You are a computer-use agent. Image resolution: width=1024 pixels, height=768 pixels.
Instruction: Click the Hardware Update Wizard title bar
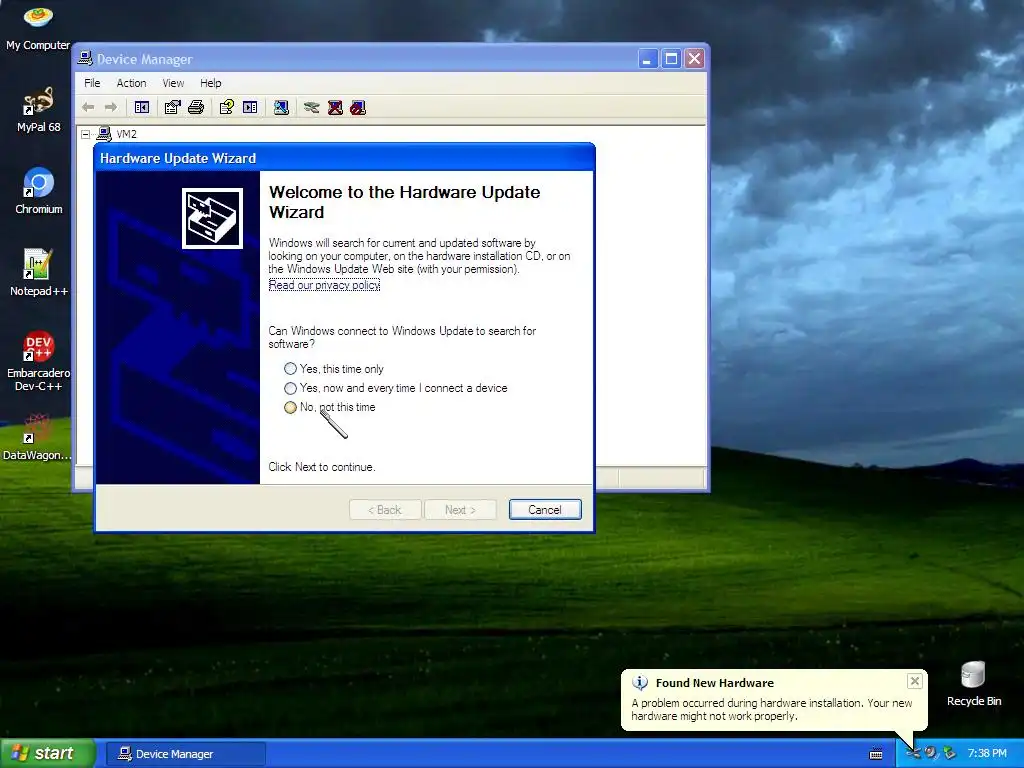(x=344, y=158)
